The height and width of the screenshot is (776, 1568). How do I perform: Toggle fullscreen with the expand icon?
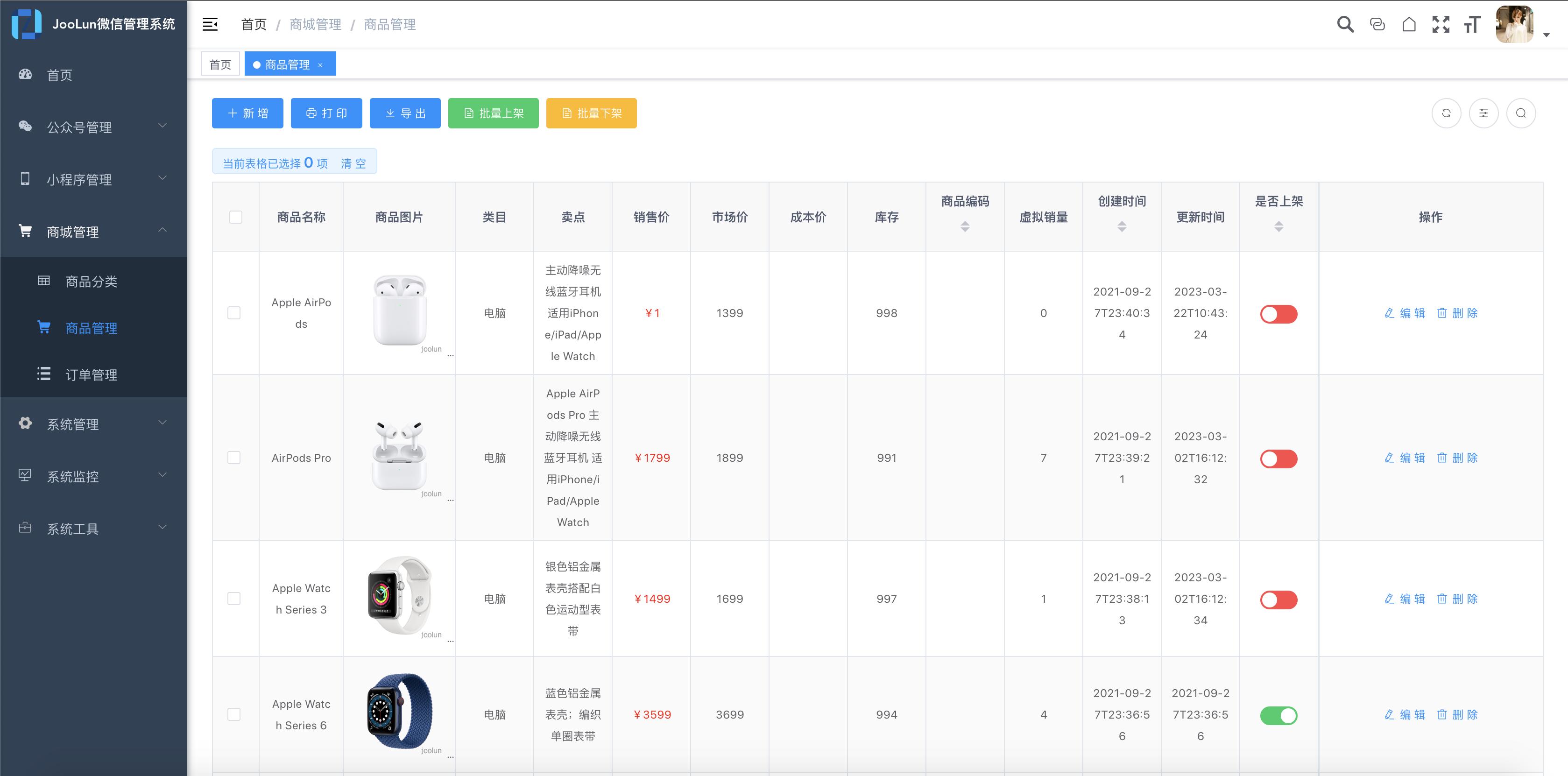coord(1441,24)
